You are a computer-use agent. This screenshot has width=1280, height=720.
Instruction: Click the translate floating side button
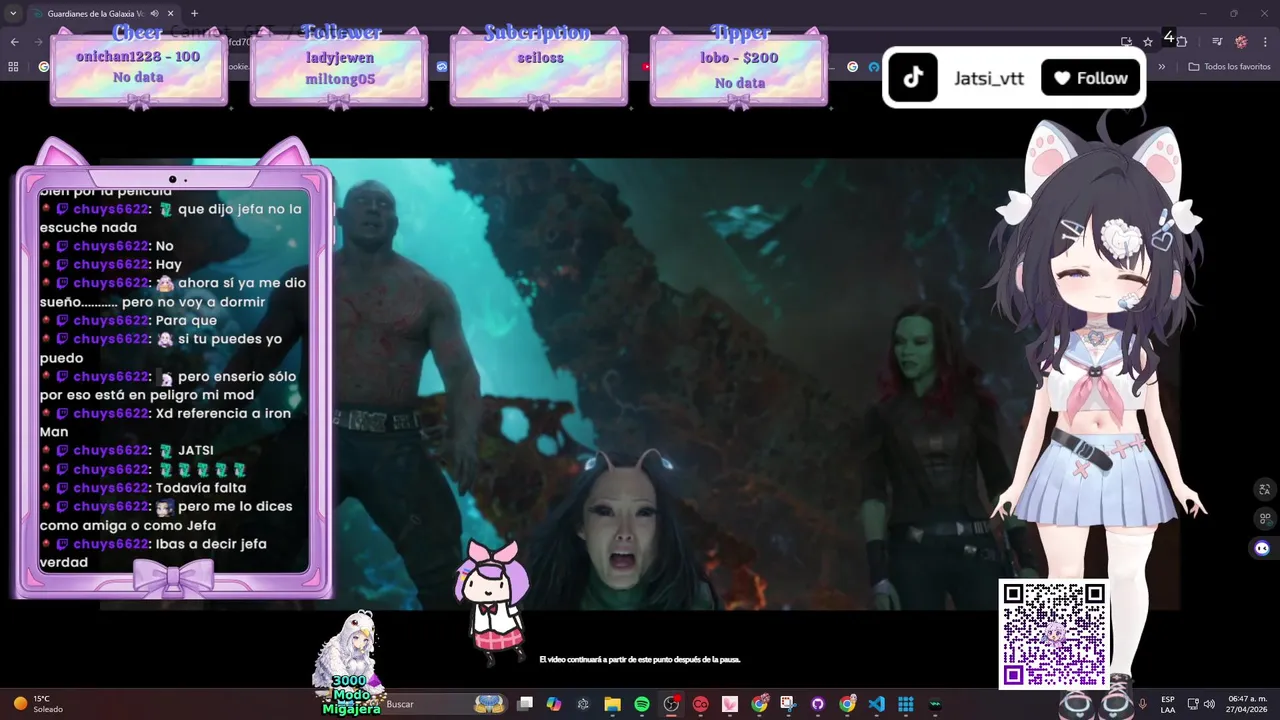tap(1264, 490)
